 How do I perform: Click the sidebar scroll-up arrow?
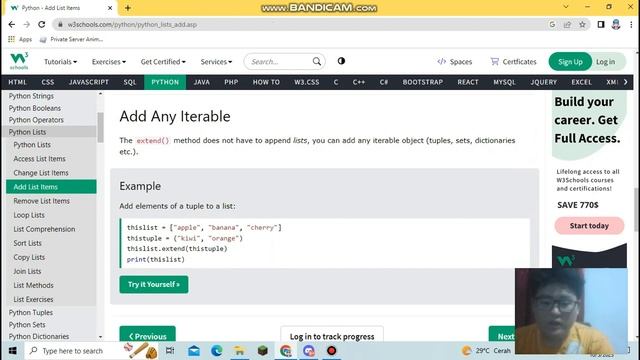click(x=100, y=94)
